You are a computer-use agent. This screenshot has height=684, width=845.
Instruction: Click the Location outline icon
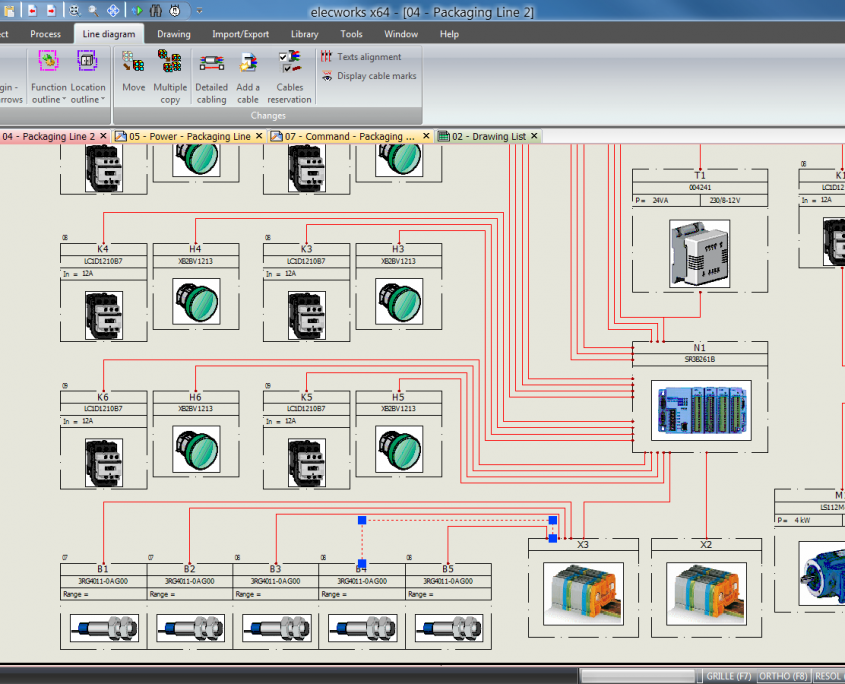click(x=87, y=60)
